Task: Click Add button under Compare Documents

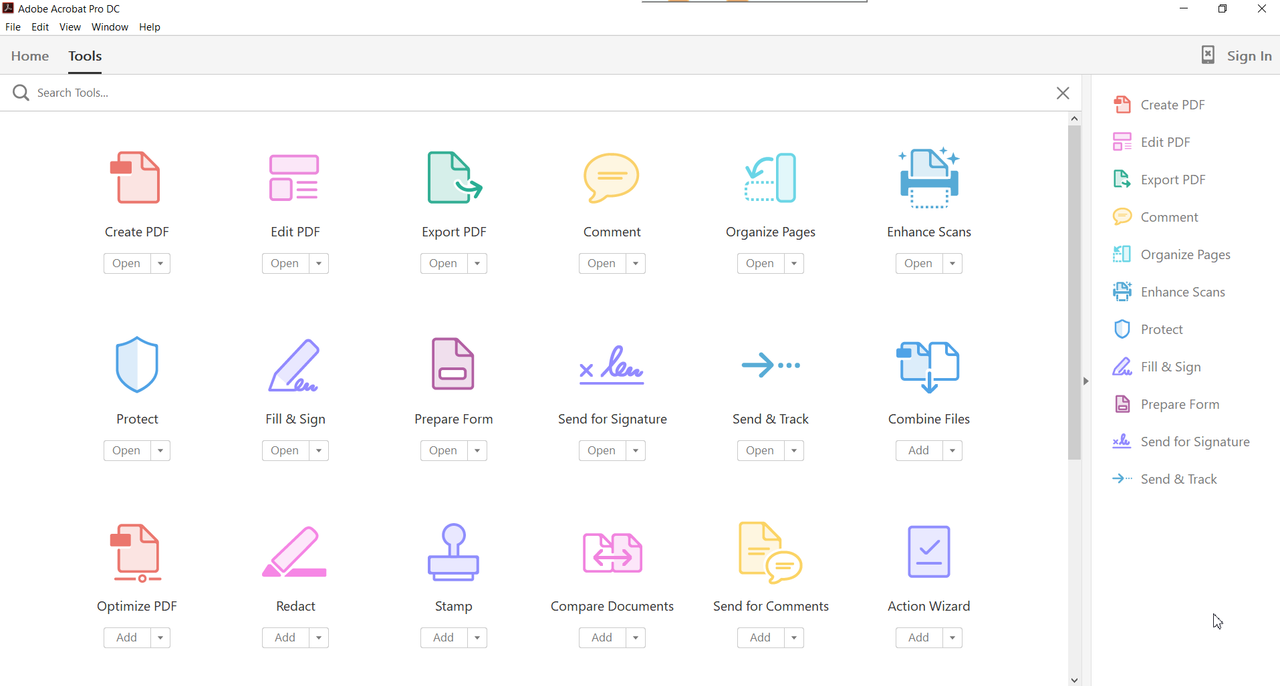Action: click(x=603, y=638)
